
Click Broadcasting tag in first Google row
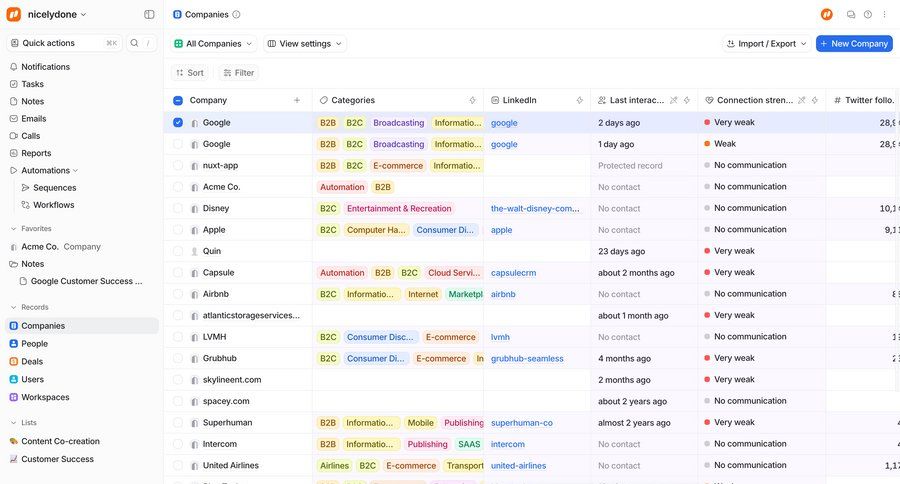pos(398,123)
